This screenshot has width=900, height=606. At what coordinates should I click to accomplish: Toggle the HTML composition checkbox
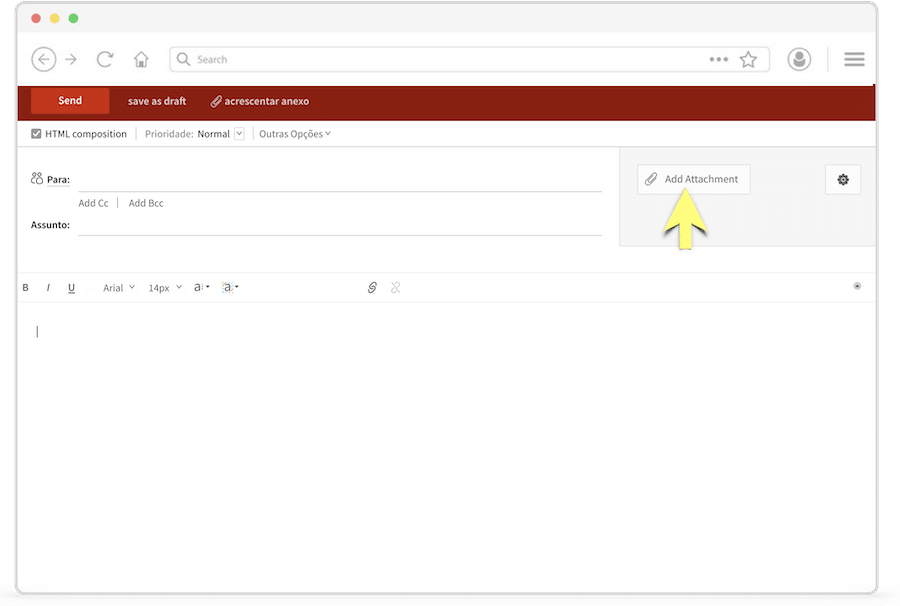(x=36, y=134)
